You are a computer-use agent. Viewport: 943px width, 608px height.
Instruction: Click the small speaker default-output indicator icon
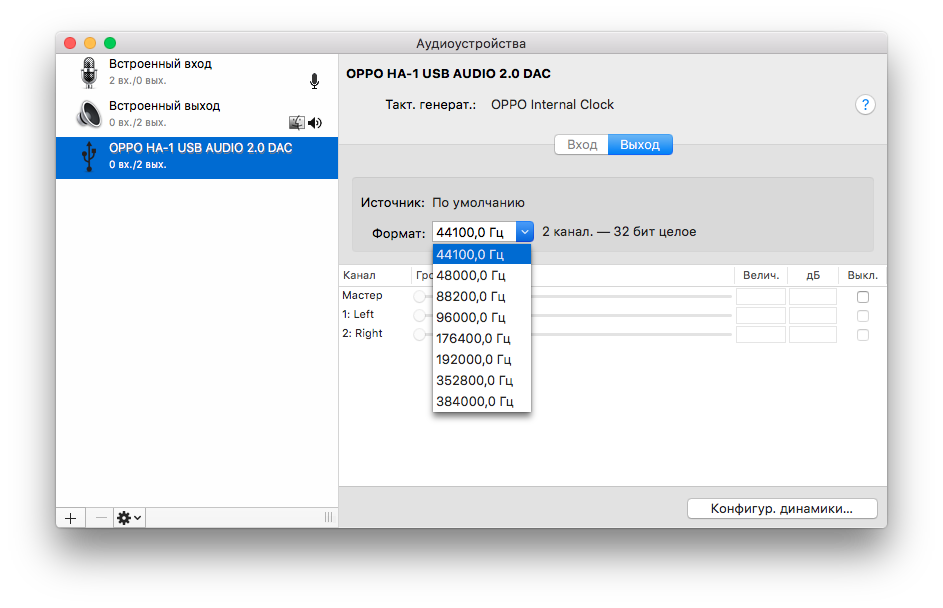pos(315,123)
